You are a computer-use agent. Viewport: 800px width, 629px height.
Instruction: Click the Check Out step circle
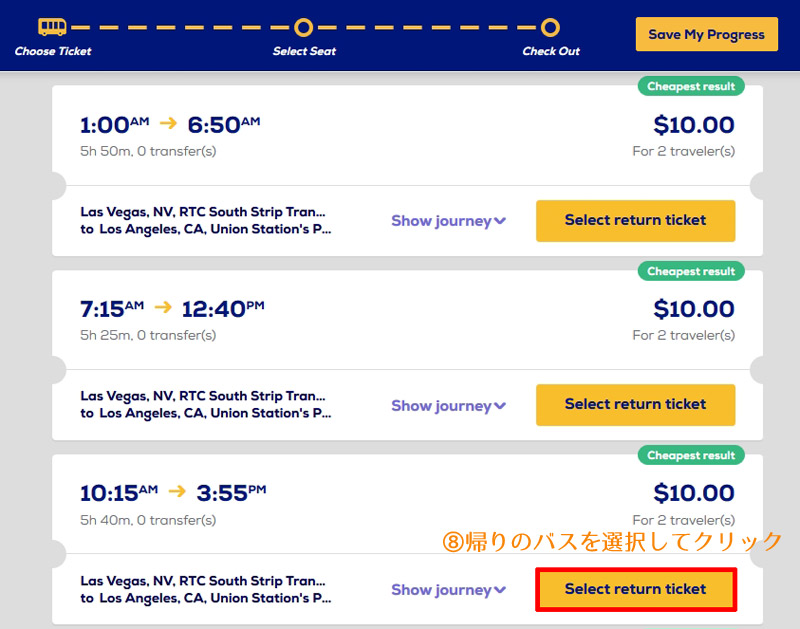(550, 28)
